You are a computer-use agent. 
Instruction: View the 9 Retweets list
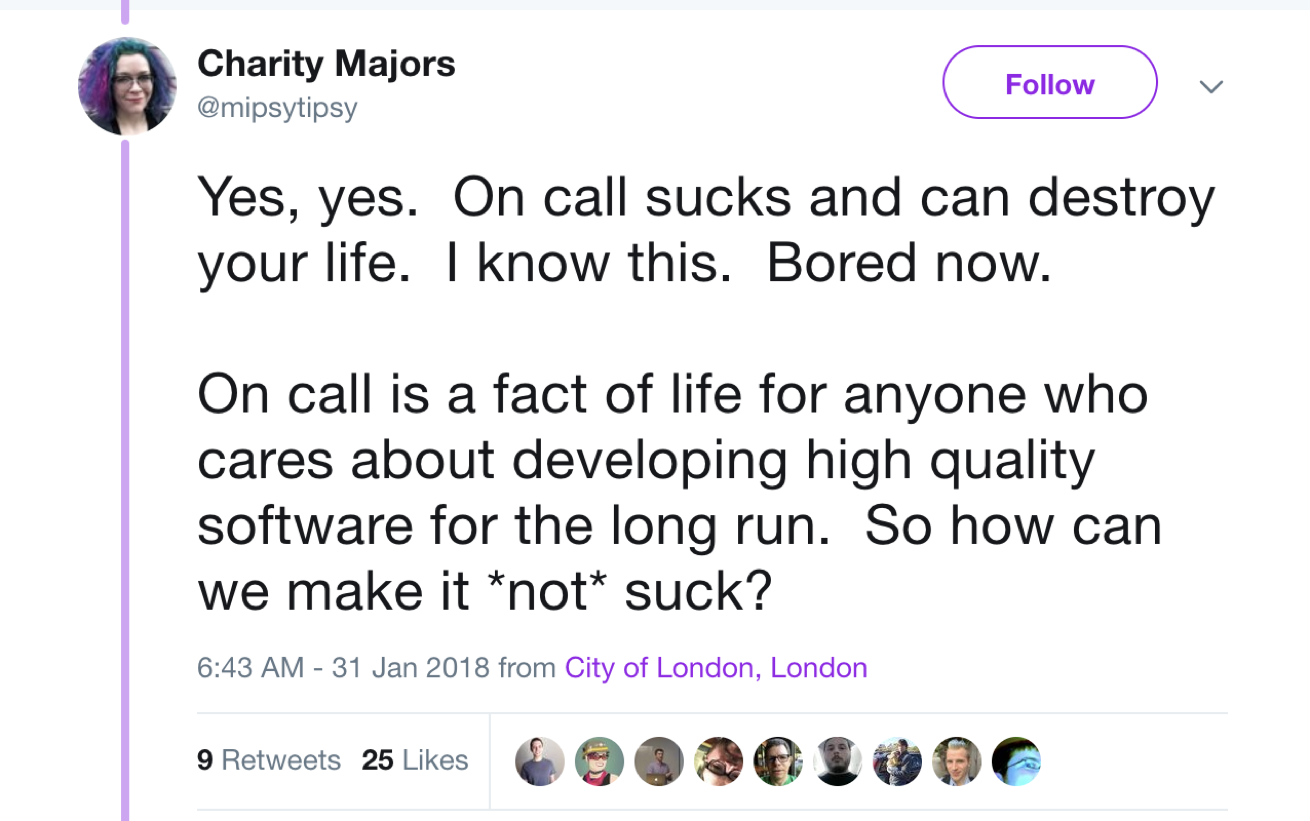click(x=269, y=760)
